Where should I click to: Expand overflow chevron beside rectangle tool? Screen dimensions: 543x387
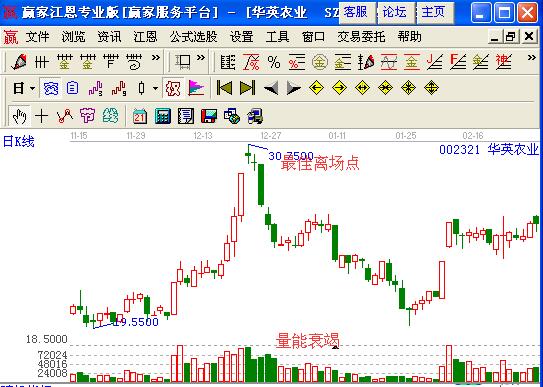point(201,58)
